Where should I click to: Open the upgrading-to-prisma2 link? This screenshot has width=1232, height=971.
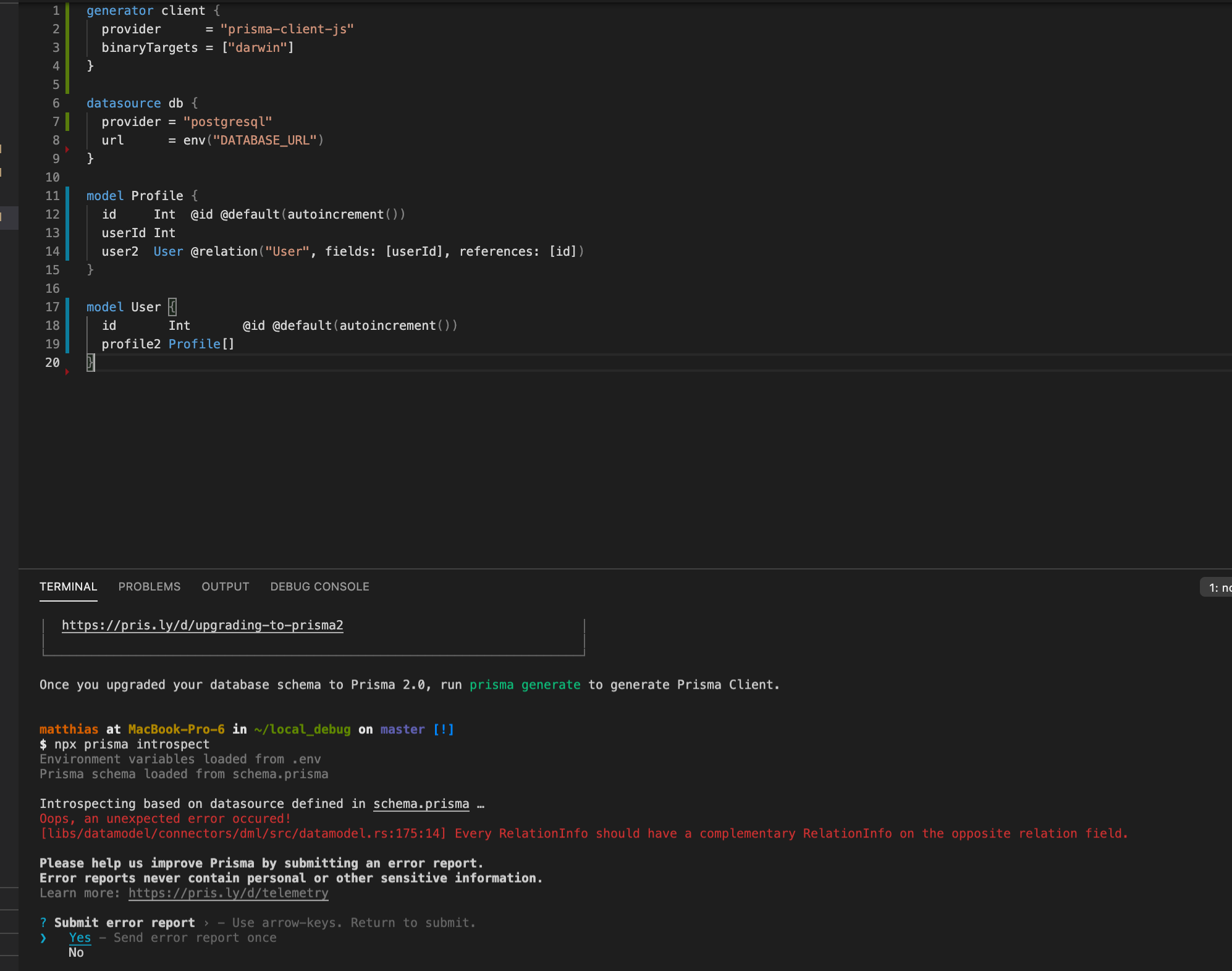(202, 625)
